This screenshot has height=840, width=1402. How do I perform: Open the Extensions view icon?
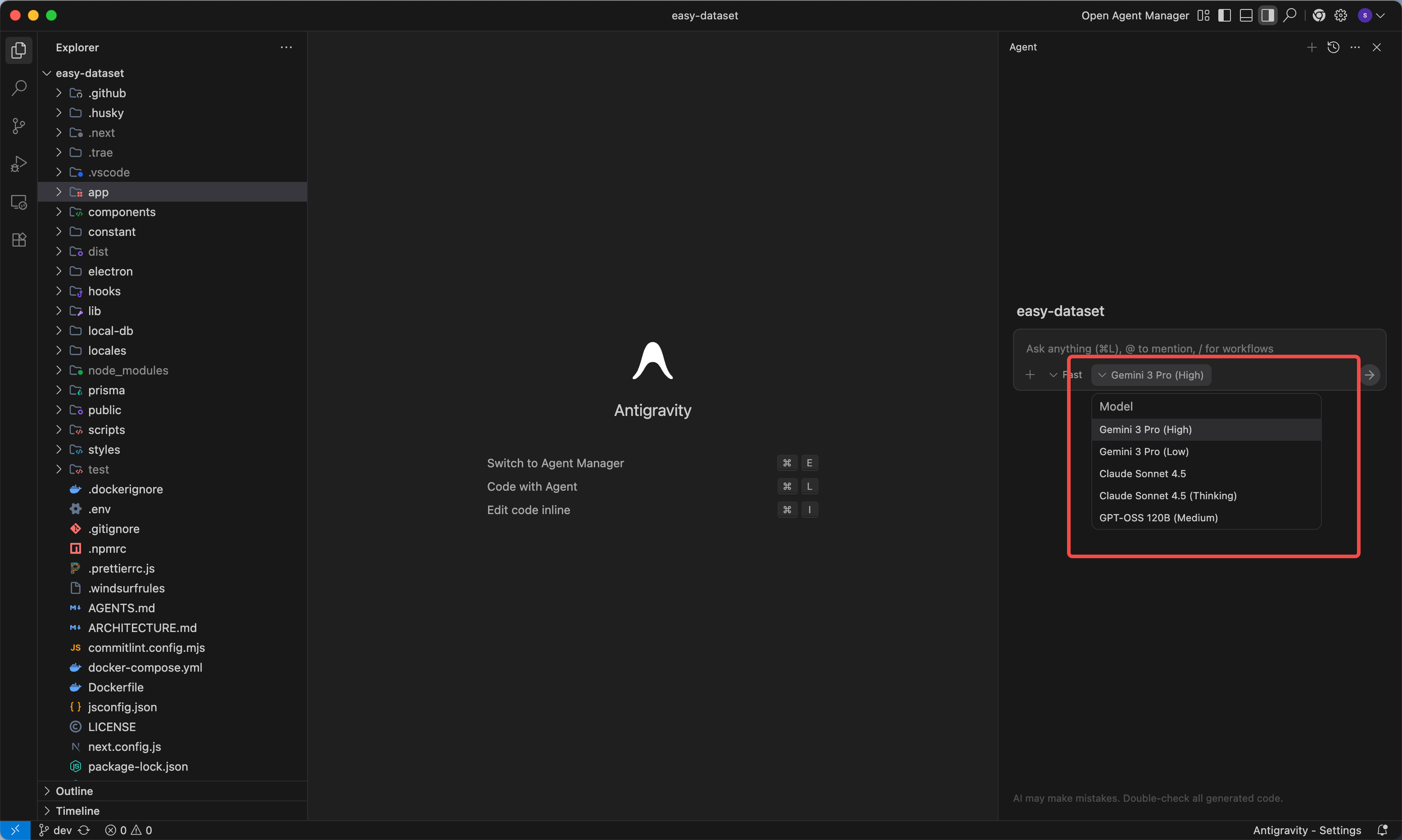pos(18,240)
